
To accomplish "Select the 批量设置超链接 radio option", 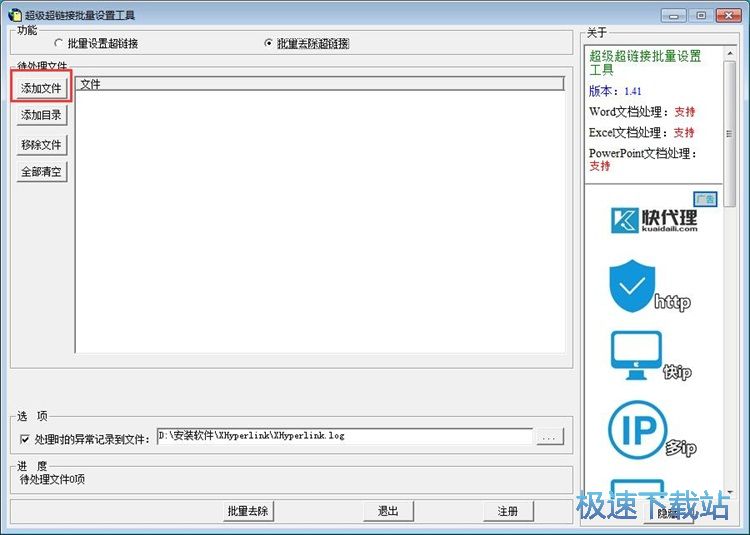I will tap(96, 44).
